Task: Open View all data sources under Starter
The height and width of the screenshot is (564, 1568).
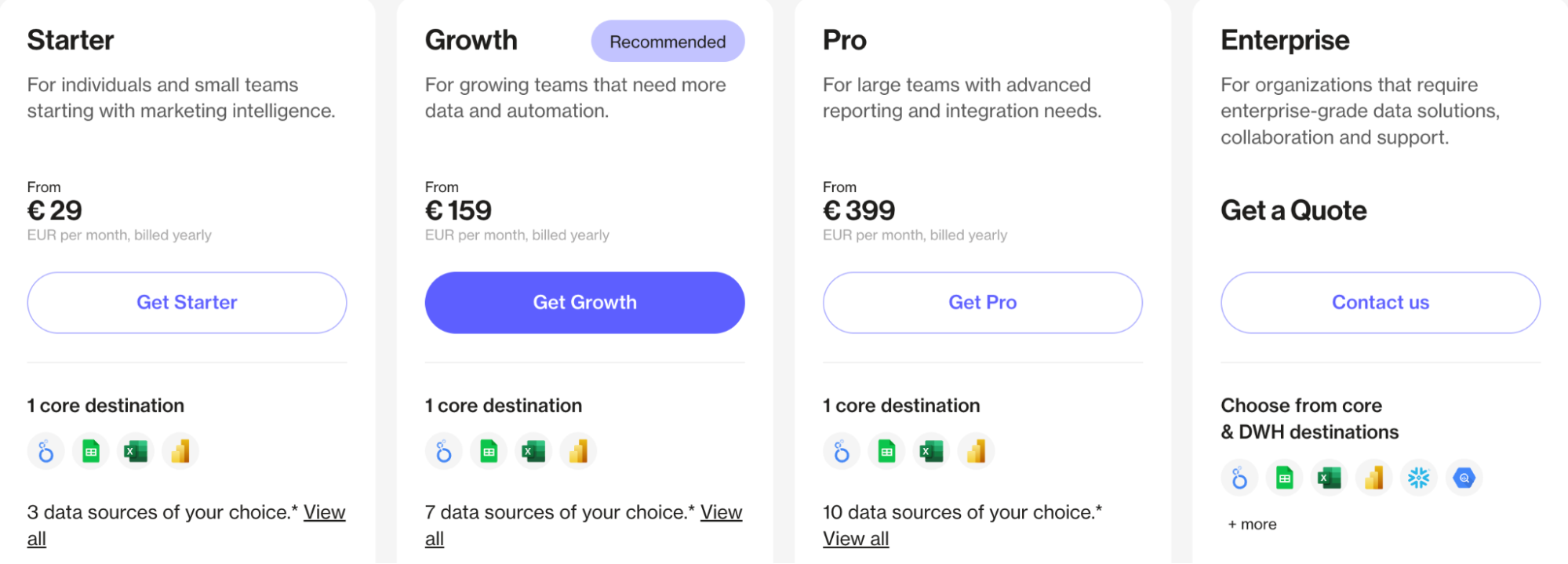Action: click(x=324, y=512)
